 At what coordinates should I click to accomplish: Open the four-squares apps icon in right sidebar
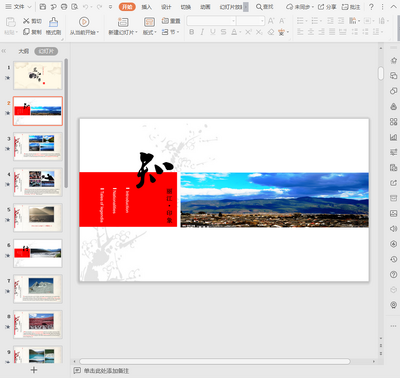point(393,122)
